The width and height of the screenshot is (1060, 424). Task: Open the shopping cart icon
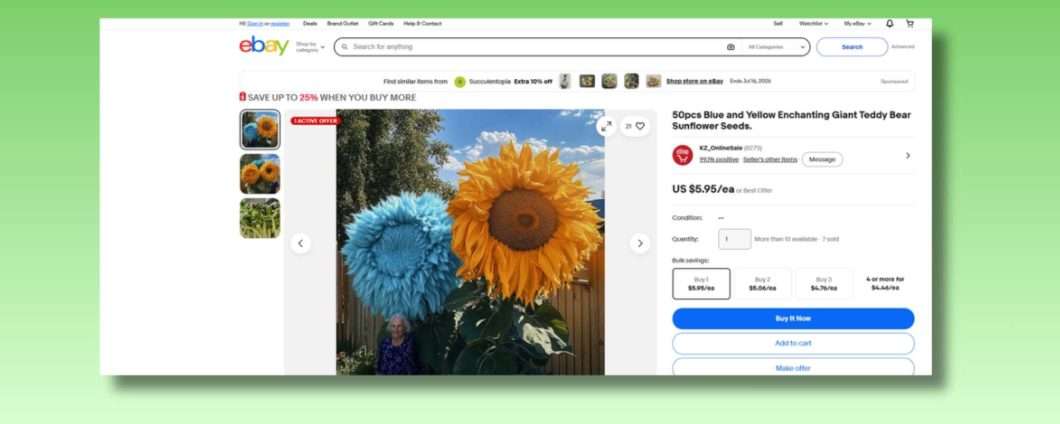(909, 24)
